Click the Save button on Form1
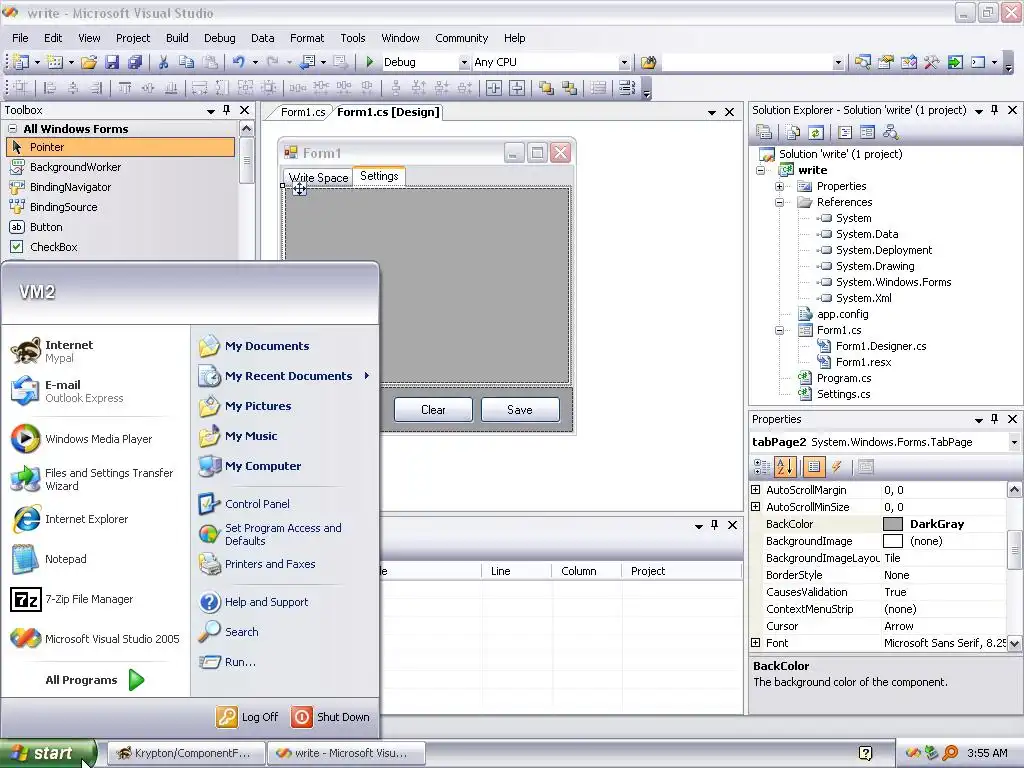The height and width of the screenshot is (768, 1024). [x=520, y=409]
